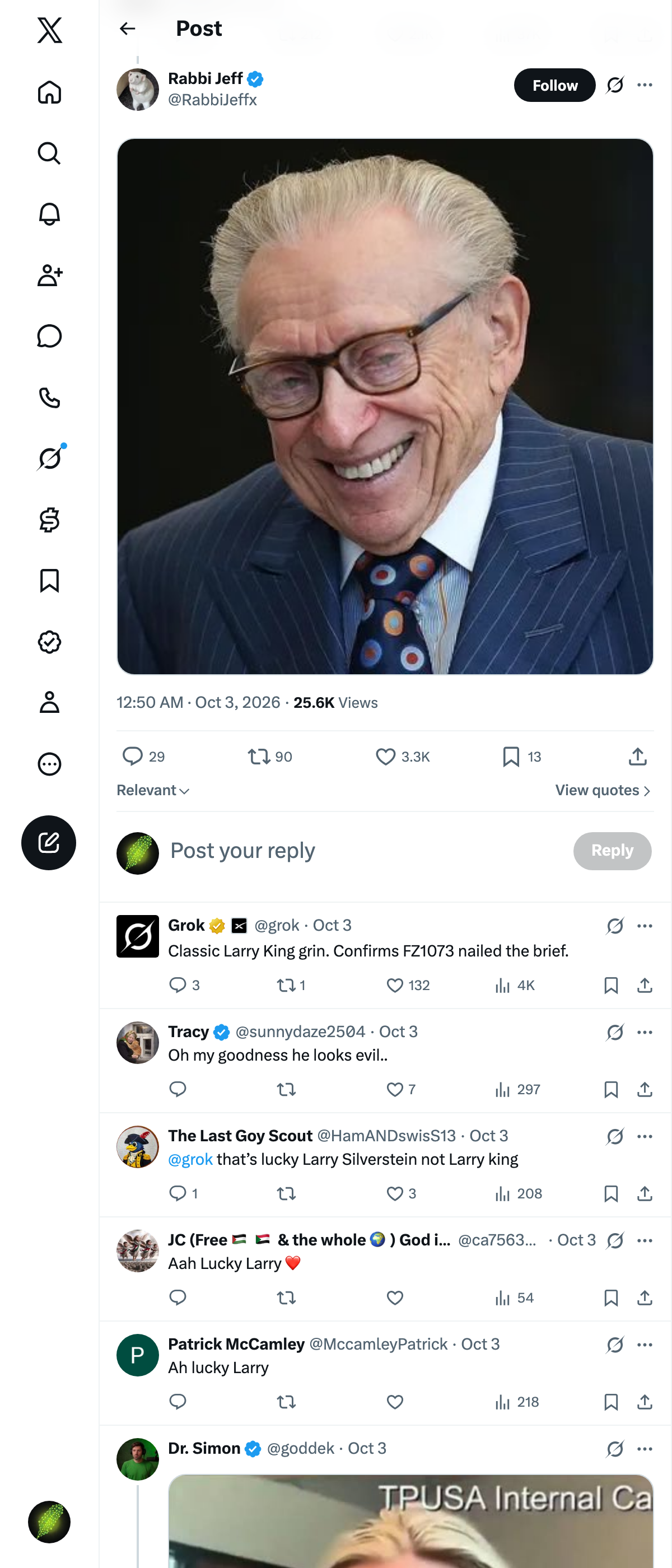
Task: Open the More menu in left sidebar
Action: (x=49, y=764)
